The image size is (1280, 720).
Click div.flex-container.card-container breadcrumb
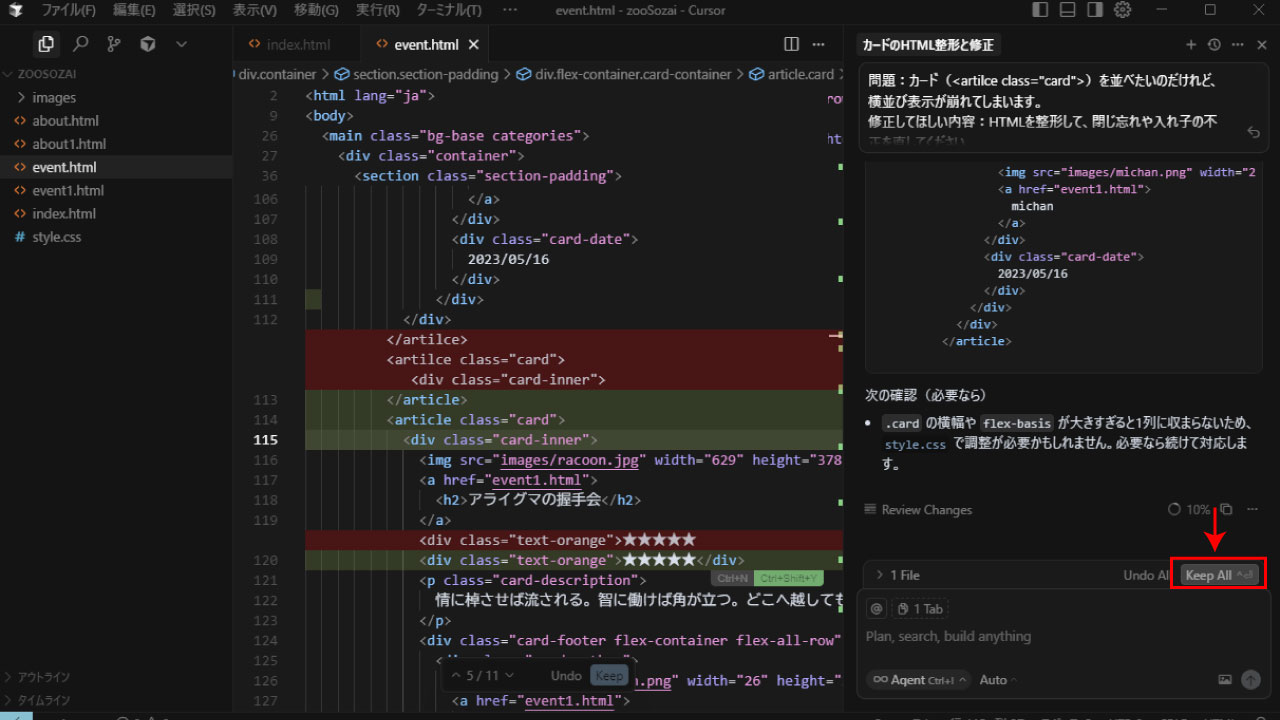(x=625, y=75)
